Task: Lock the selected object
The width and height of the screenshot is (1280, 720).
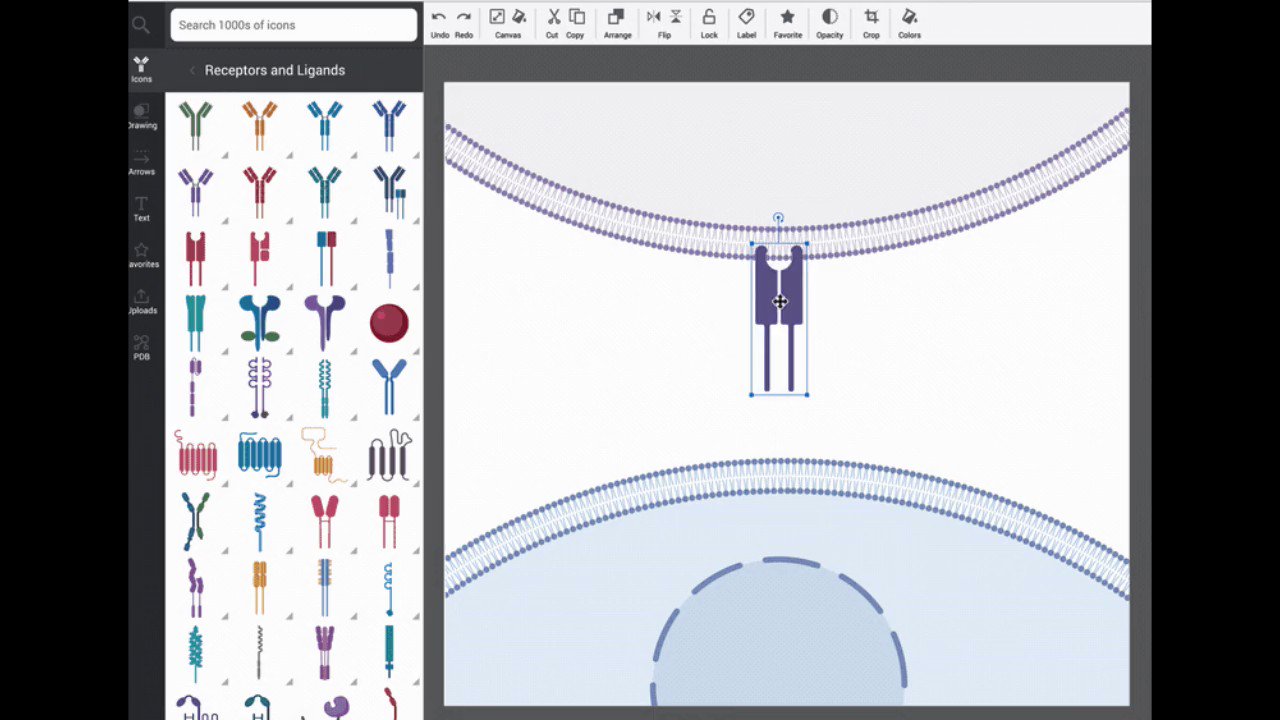Action: pos(709,24)
